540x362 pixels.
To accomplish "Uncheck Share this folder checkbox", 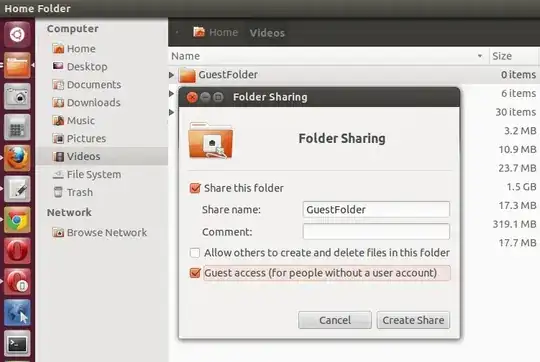I will click(195, 188).
